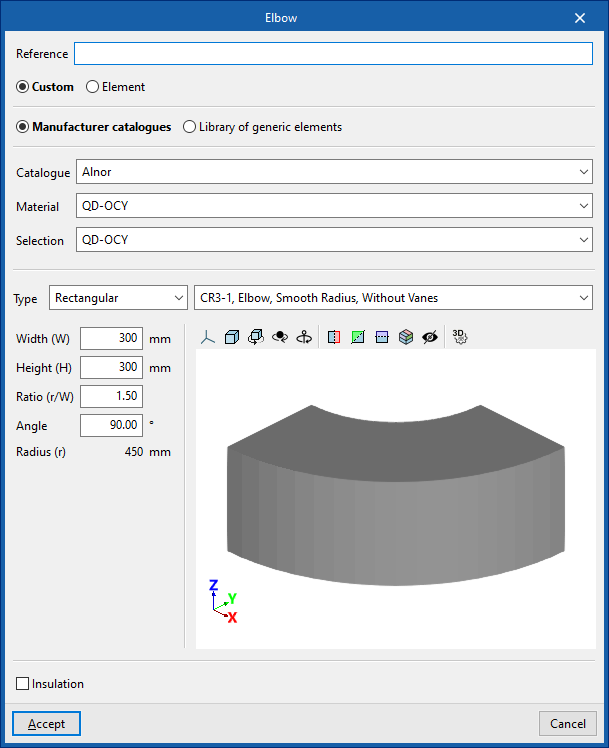The height and width of the screenshot is (748, 609).
Task: Select the 3D box view icon
Action: pos(232,337)
